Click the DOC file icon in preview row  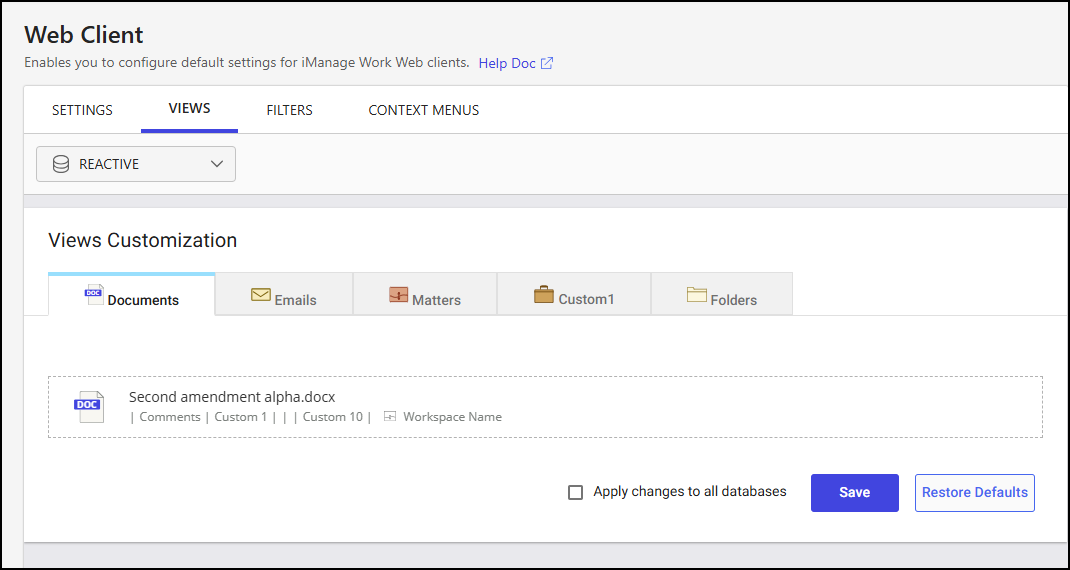[88, 406]
